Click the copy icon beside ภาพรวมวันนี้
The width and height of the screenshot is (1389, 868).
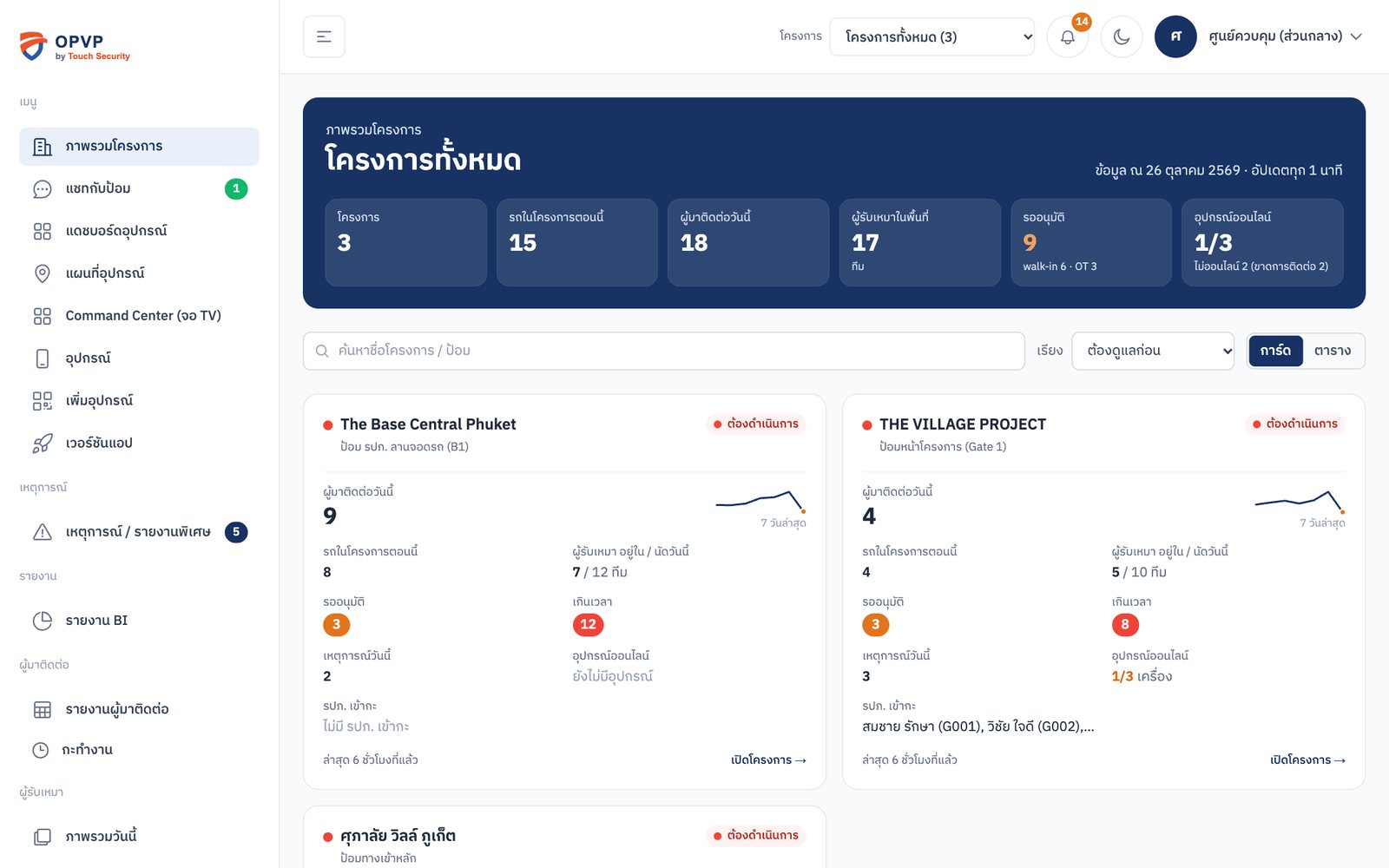click(x=43, y=837)
